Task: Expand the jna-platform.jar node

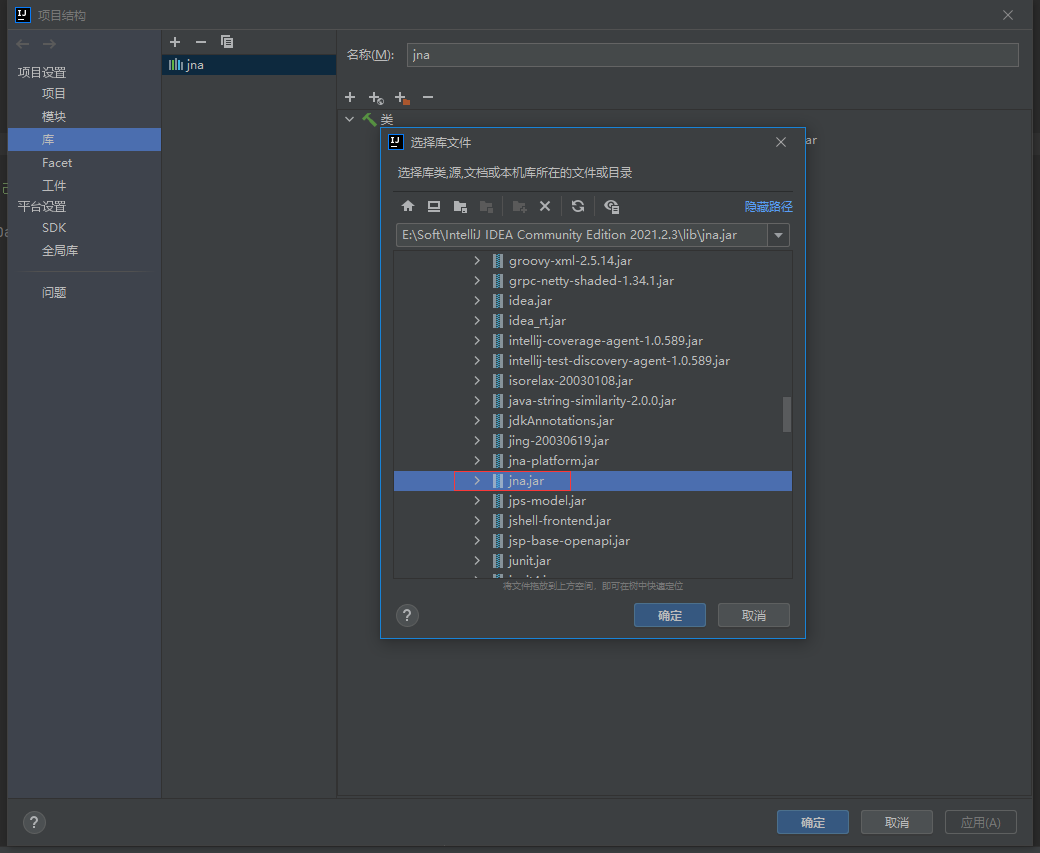Action: (477, 460)
